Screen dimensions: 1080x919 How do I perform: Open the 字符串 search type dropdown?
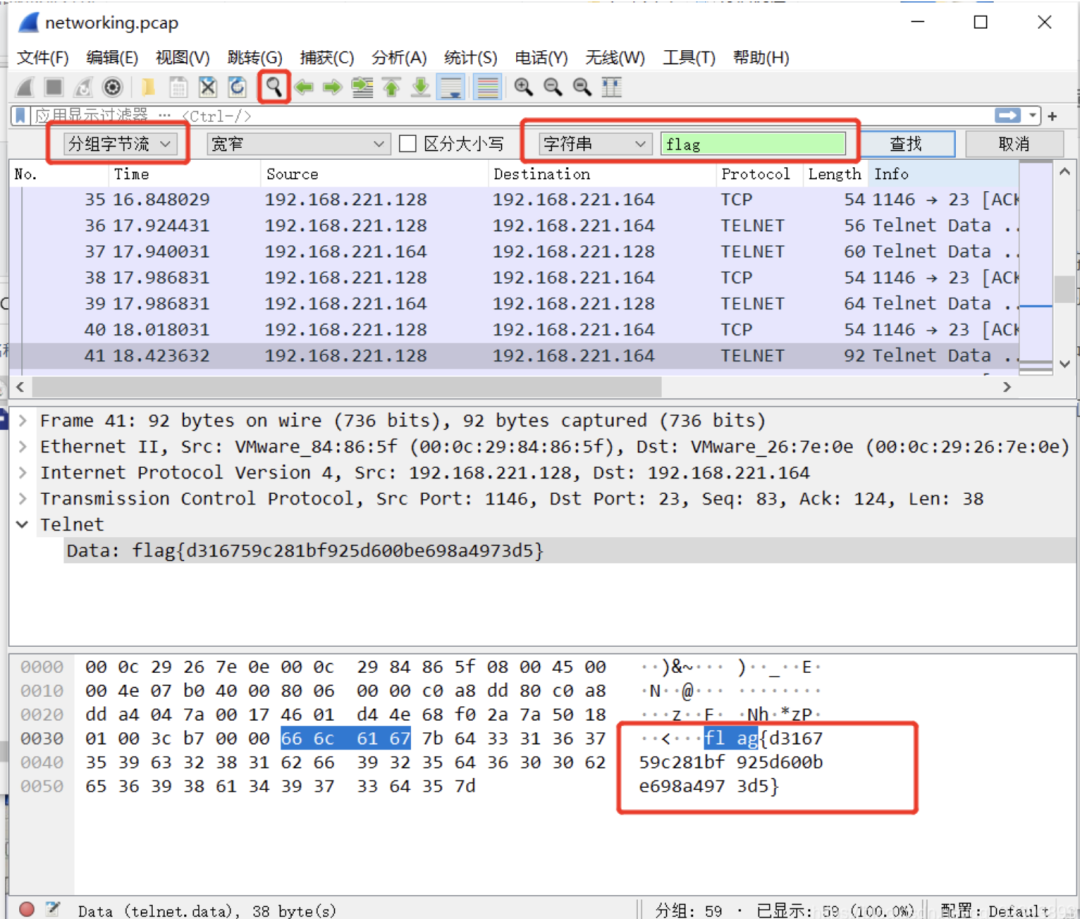click(594, 144)
